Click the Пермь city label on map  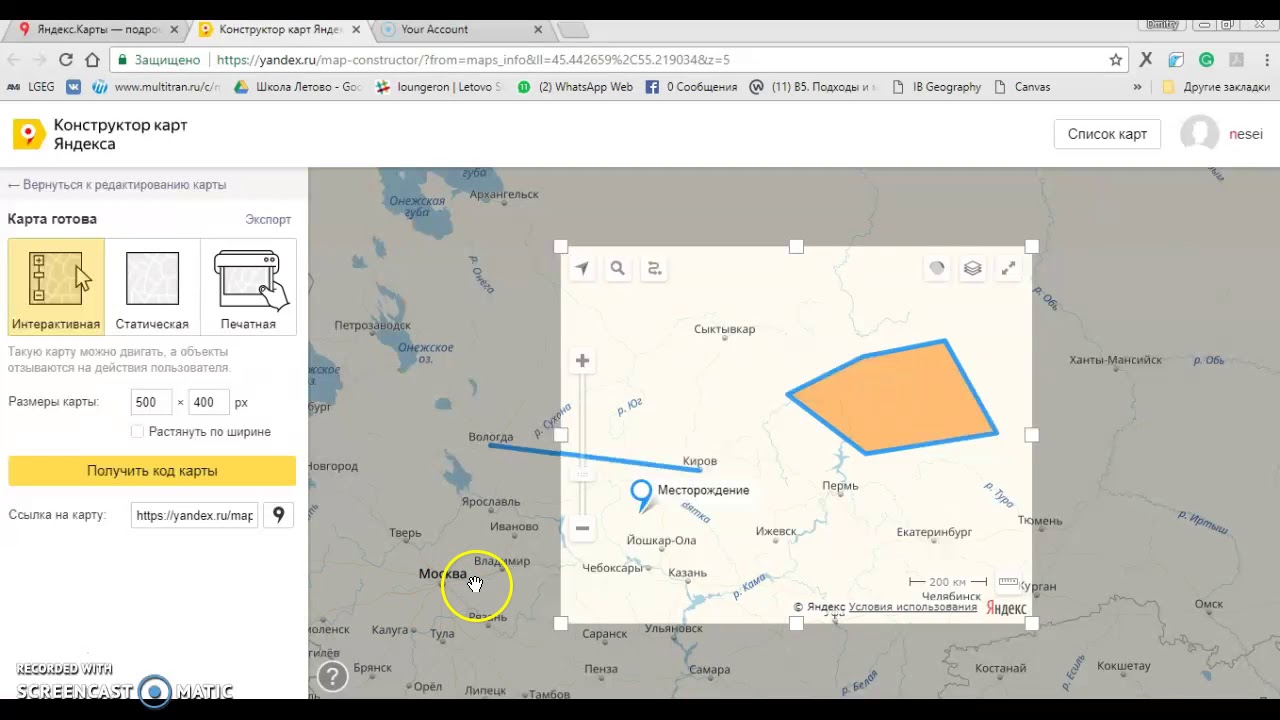(840, 486)
